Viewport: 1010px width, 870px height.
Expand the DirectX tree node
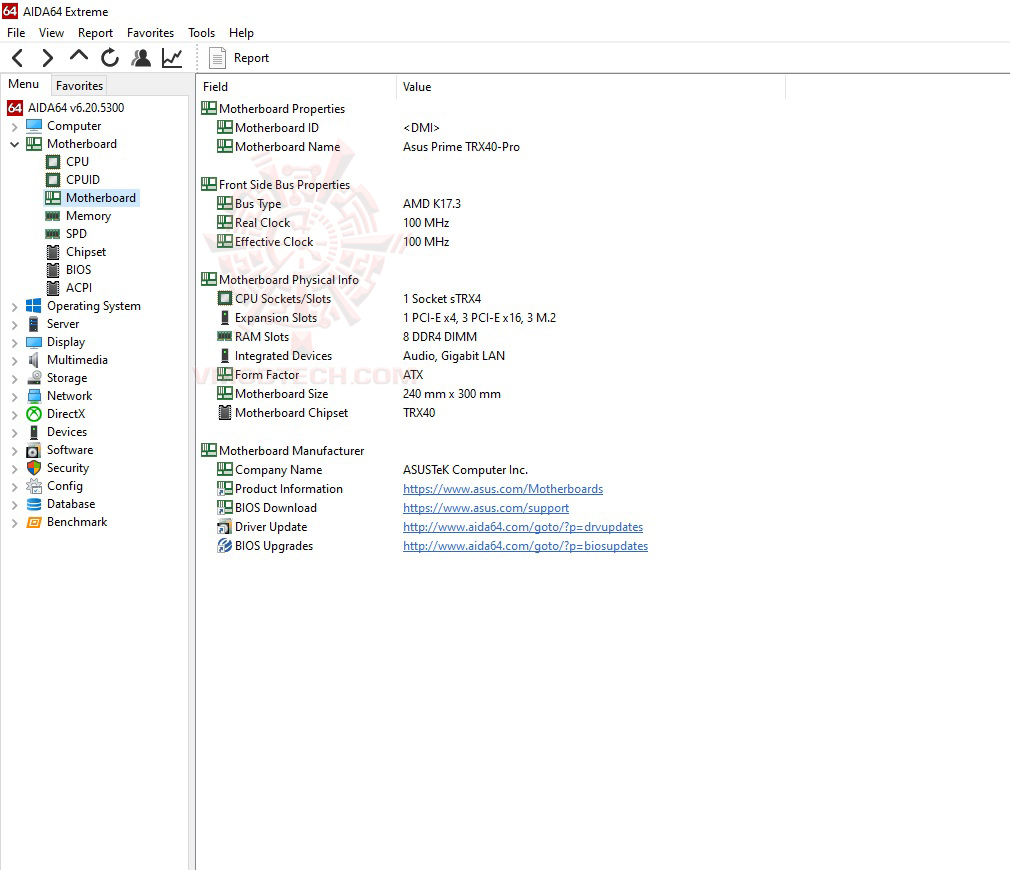click(14, 415)
